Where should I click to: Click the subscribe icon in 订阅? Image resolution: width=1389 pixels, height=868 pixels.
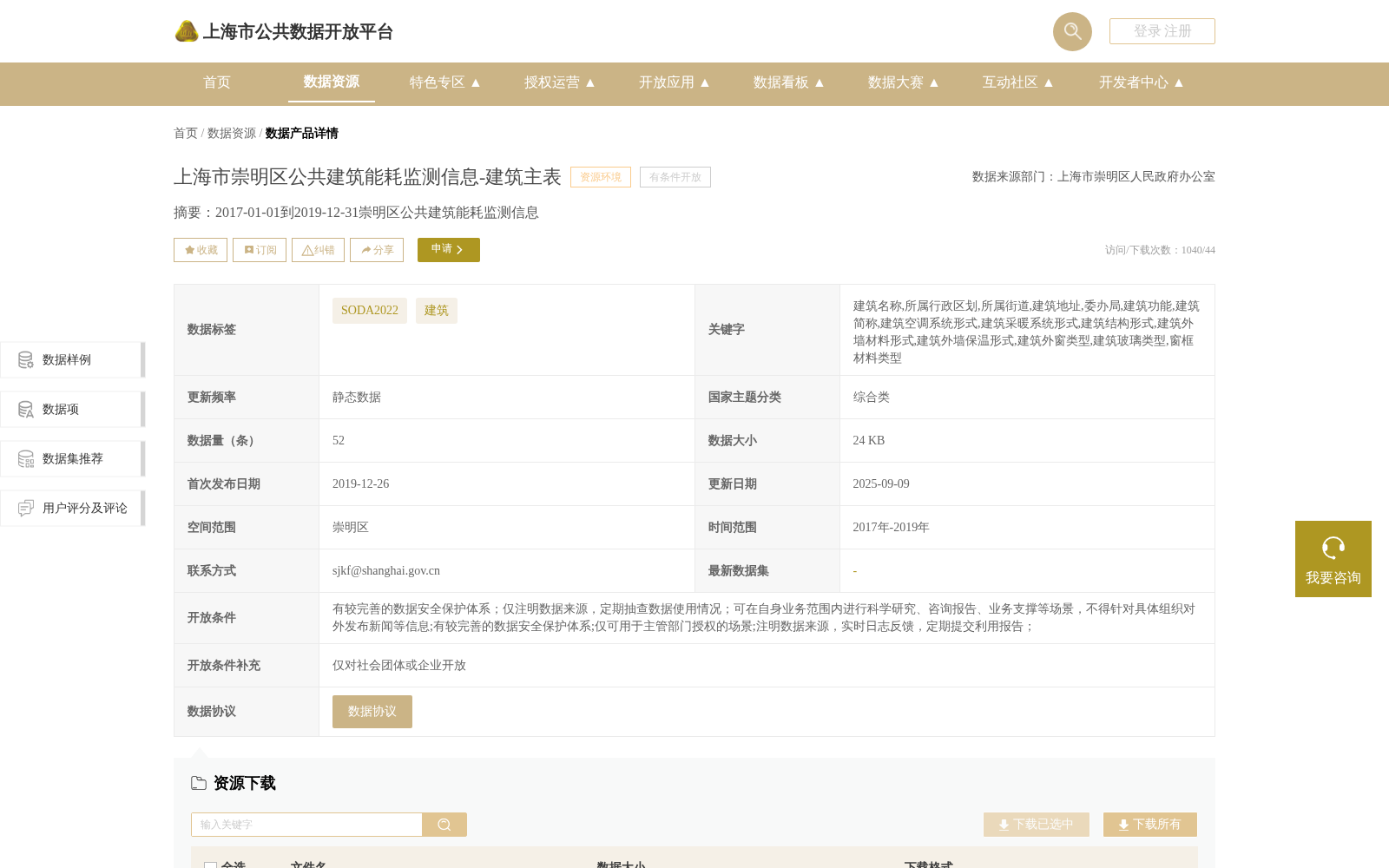249,250
